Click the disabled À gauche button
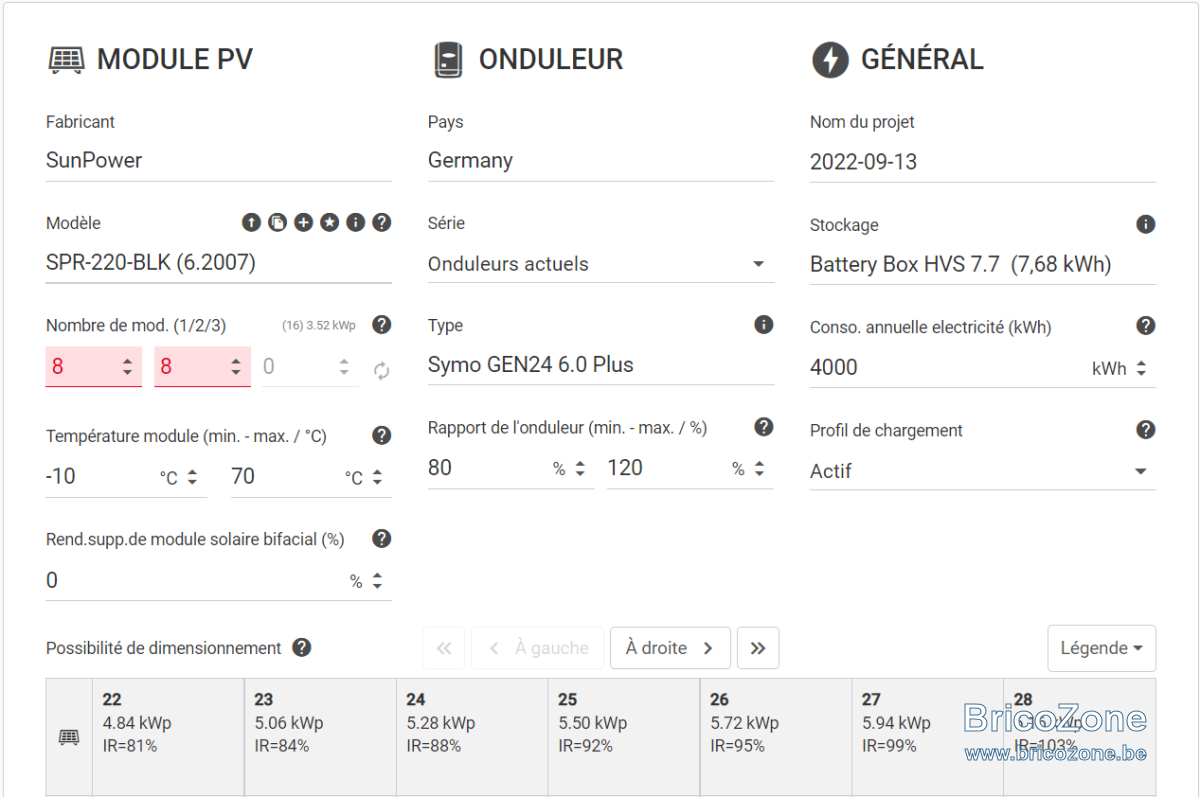The height and width of the screenshot is (797, 1200). 537,648
